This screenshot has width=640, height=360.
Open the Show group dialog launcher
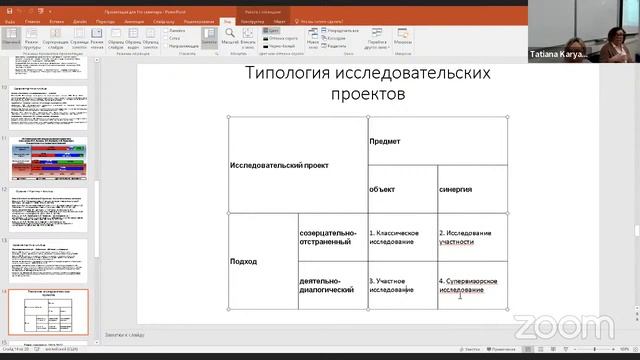click(x=216, y=53)
